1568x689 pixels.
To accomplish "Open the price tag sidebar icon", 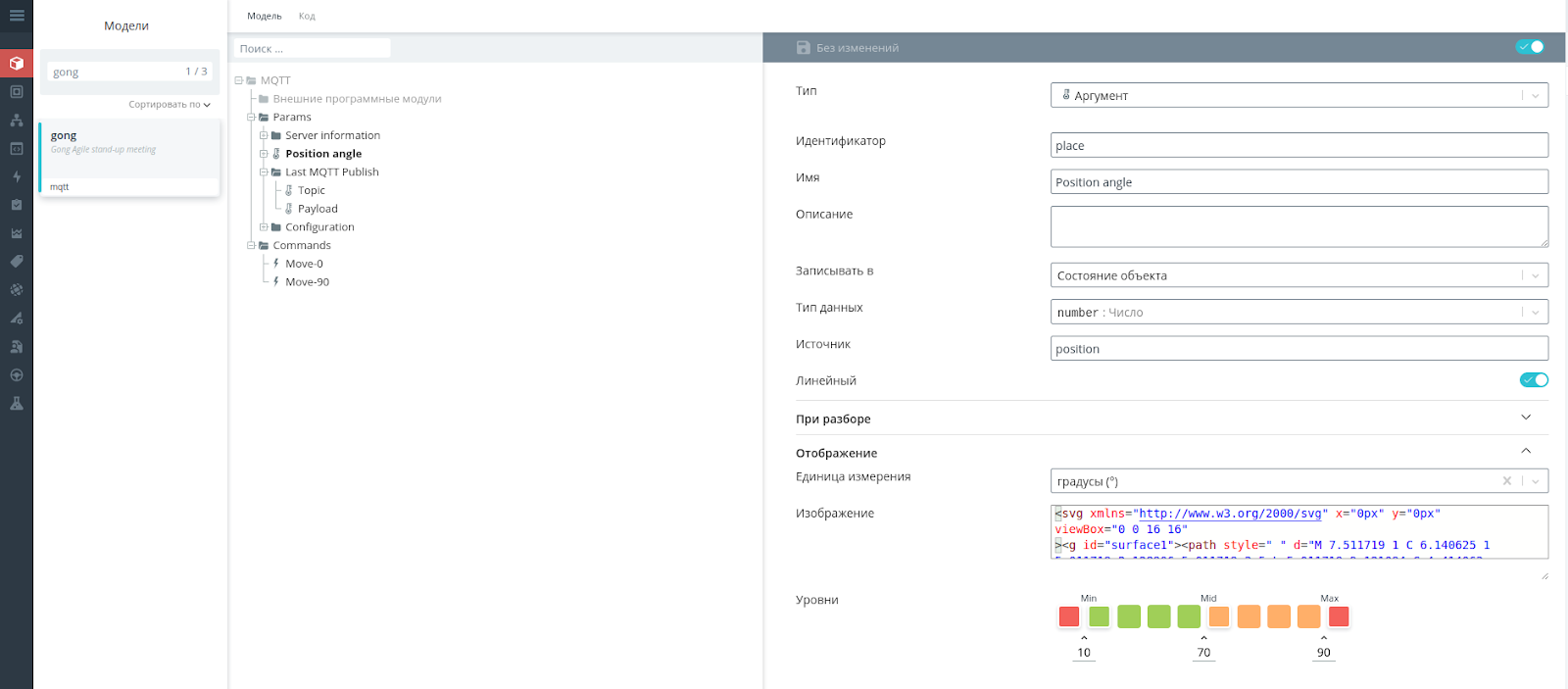I will 17,262.
